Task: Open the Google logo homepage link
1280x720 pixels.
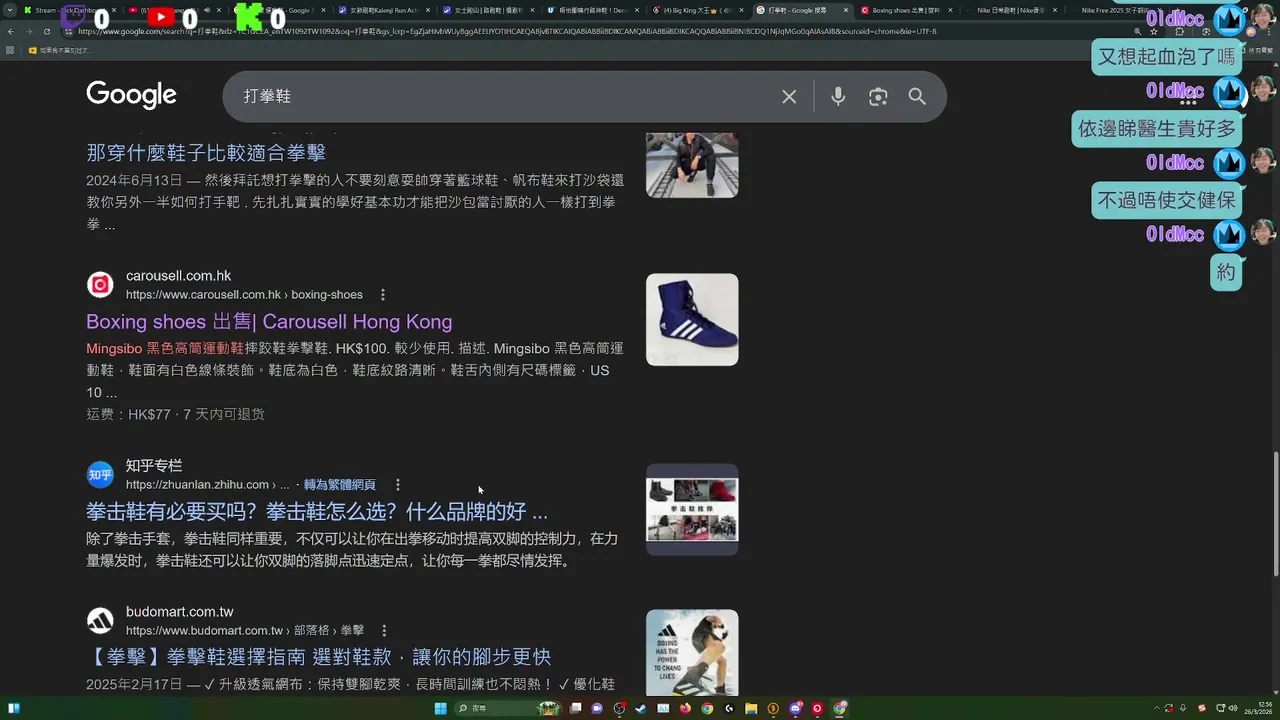Action: pos(131,95)
